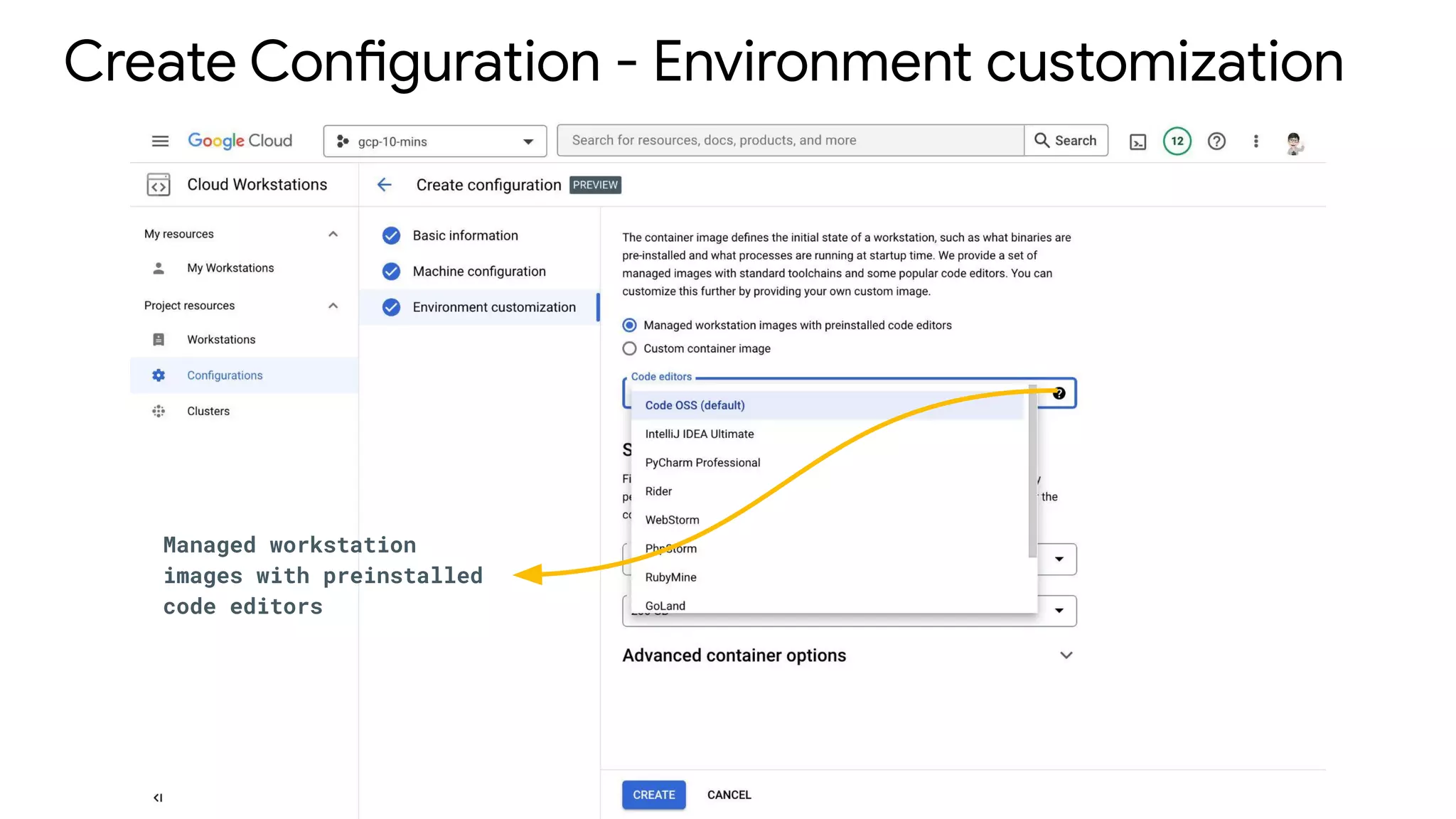Click the Workstations list icon

pyautogui.click(x=159, y=340)
